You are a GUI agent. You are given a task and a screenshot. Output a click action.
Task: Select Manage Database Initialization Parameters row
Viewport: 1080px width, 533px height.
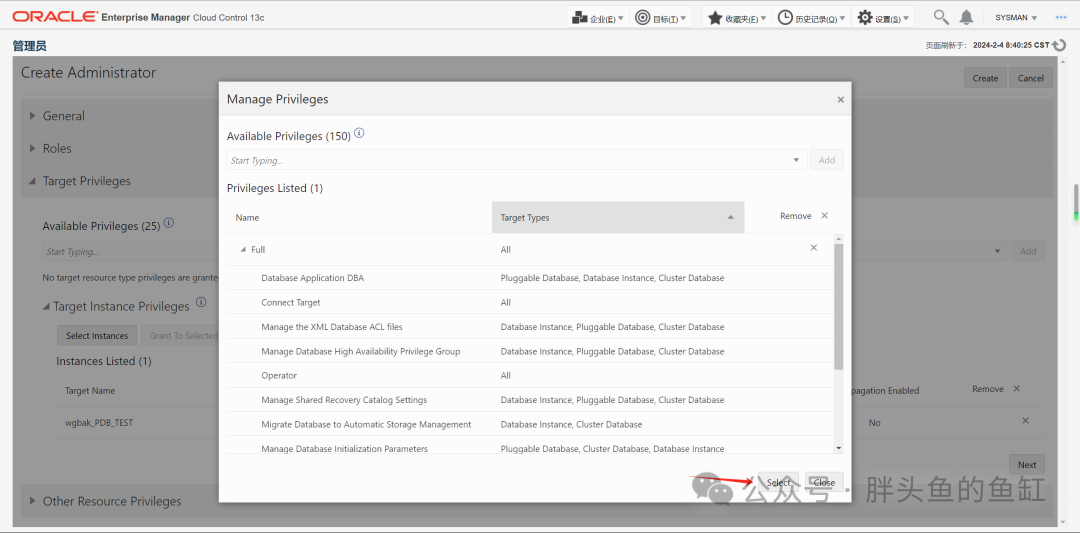(x=530, y=446)
